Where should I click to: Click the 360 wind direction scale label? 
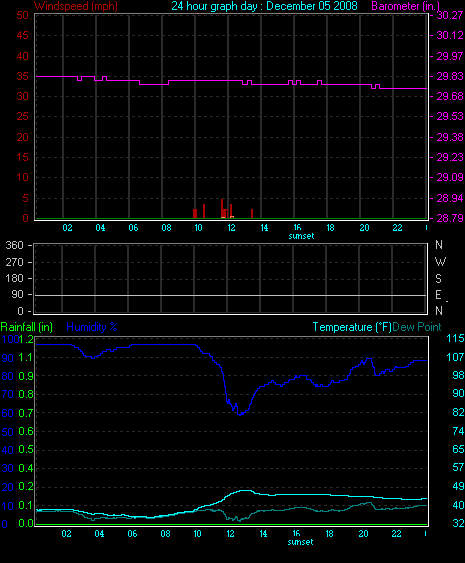(14, 245)
